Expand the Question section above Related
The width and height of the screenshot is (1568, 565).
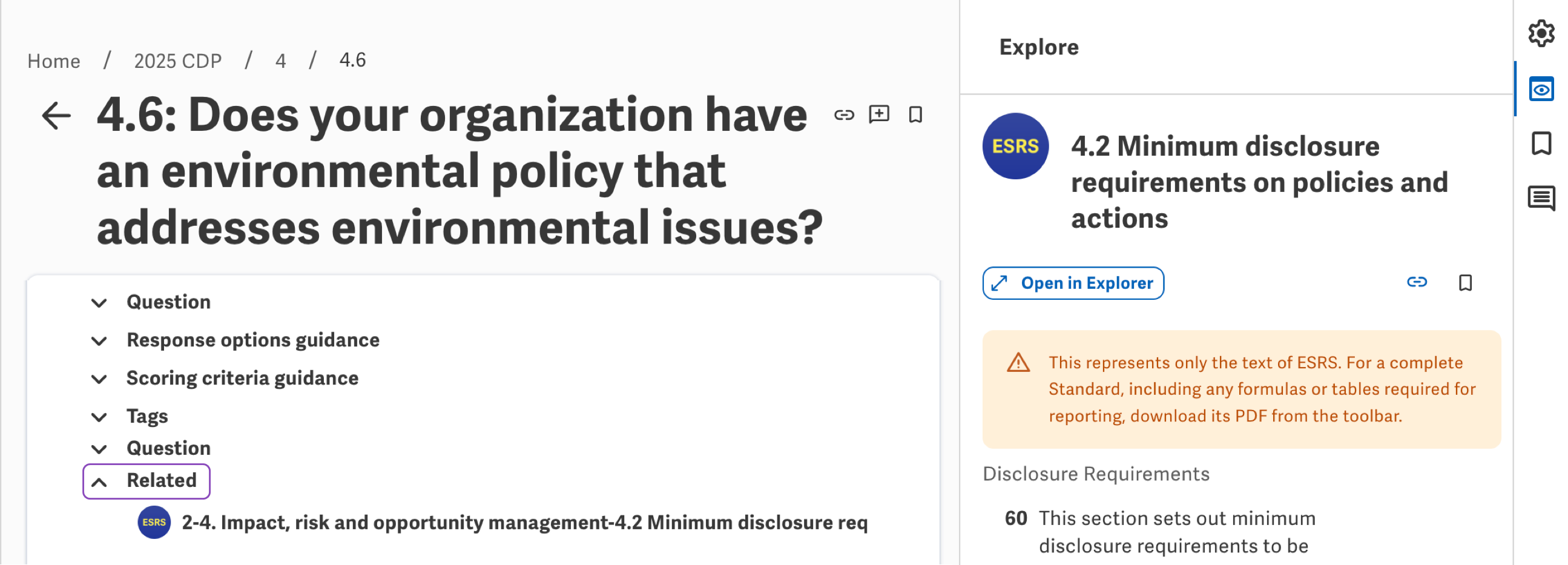point(150,449)
